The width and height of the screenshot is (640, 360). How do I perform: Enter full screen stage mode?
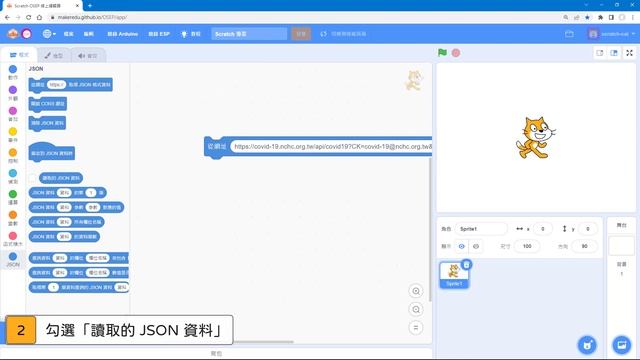click(x=629, y=53)
